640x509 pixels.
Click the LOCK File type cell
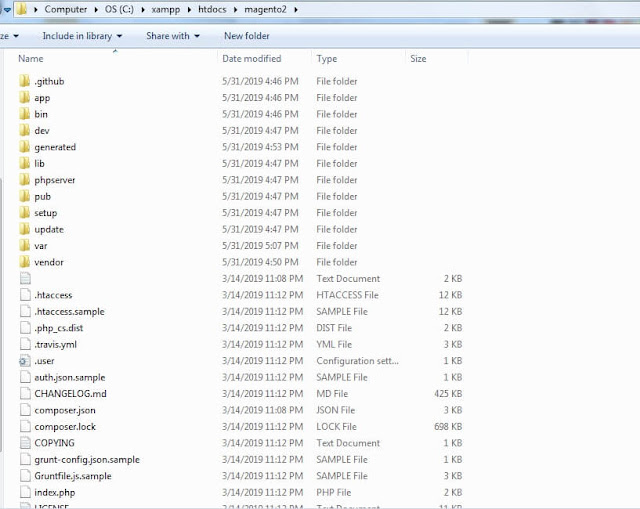[336, 426]
